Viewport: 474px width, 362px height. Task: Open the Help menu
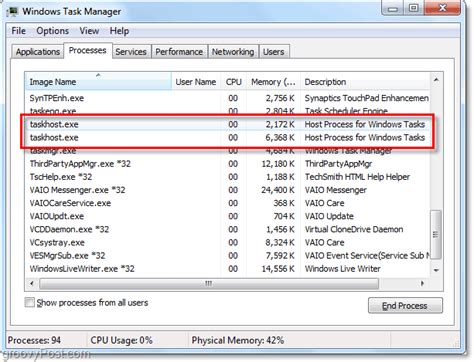(x=119, y=31)
